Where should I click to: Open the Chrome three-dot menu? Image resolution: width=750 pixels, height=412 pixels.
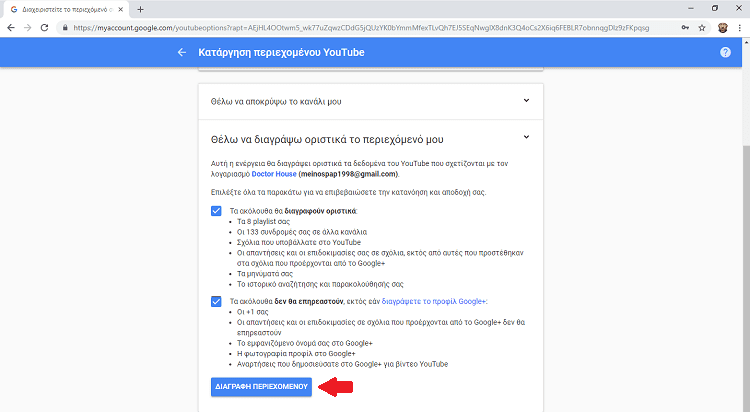(x=739, y=28)
